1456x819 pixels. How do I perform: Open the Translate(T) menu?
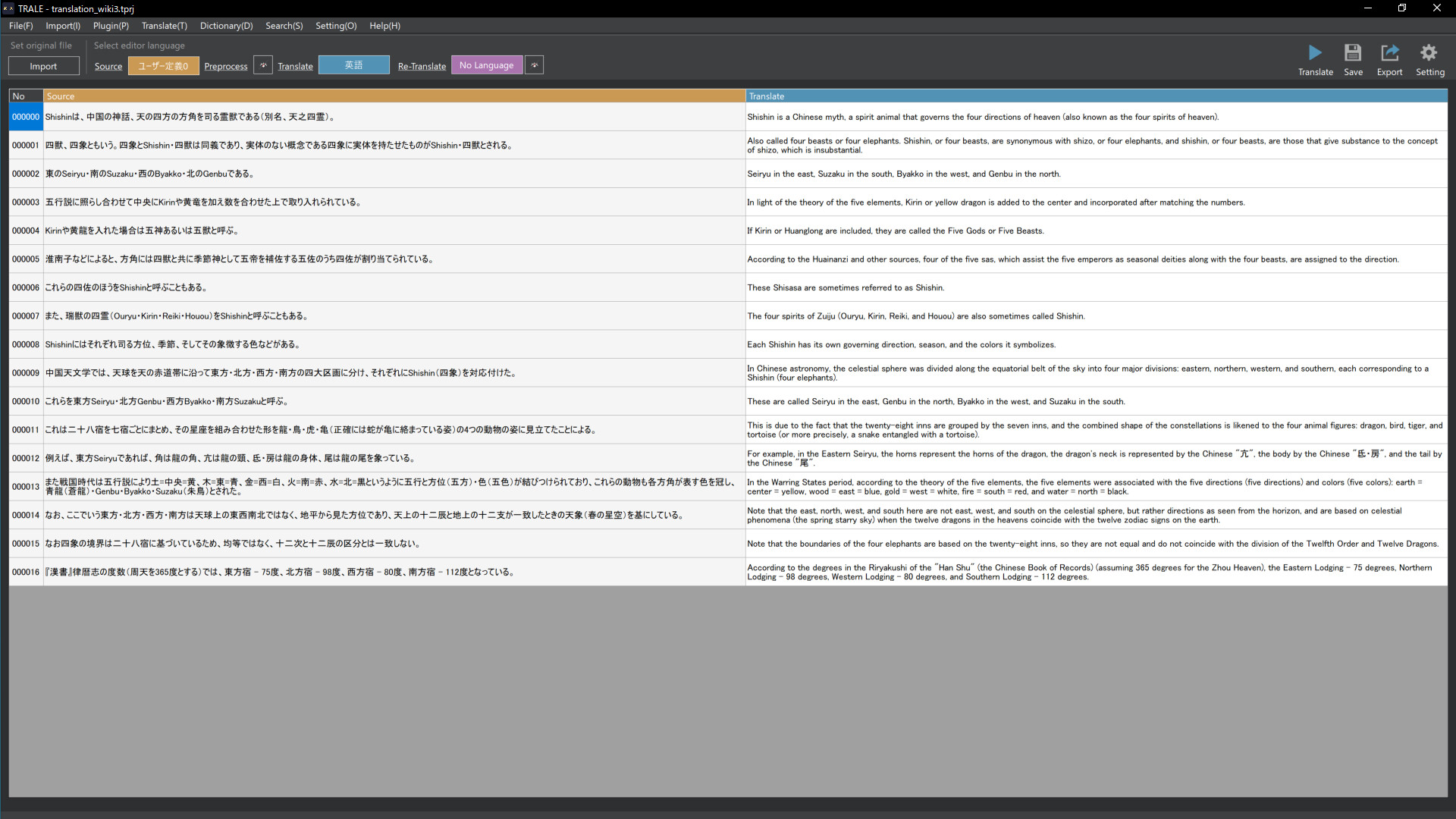(164, 25)
